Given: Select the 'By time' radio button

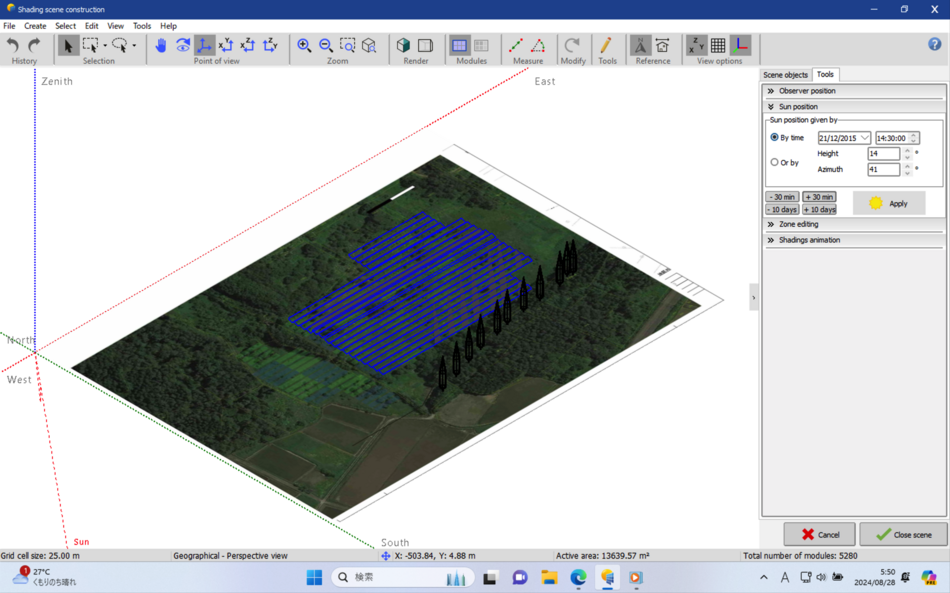Looking at the screenshot, I should (x=775, y=137).
